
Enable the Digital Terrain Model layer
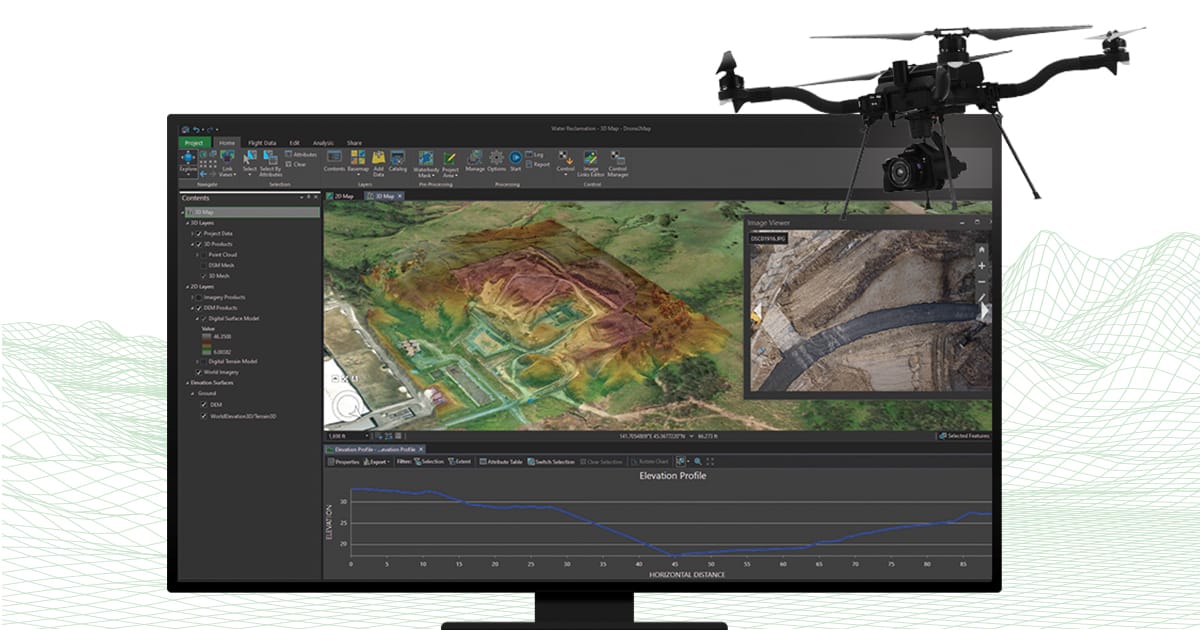(204, 362)
